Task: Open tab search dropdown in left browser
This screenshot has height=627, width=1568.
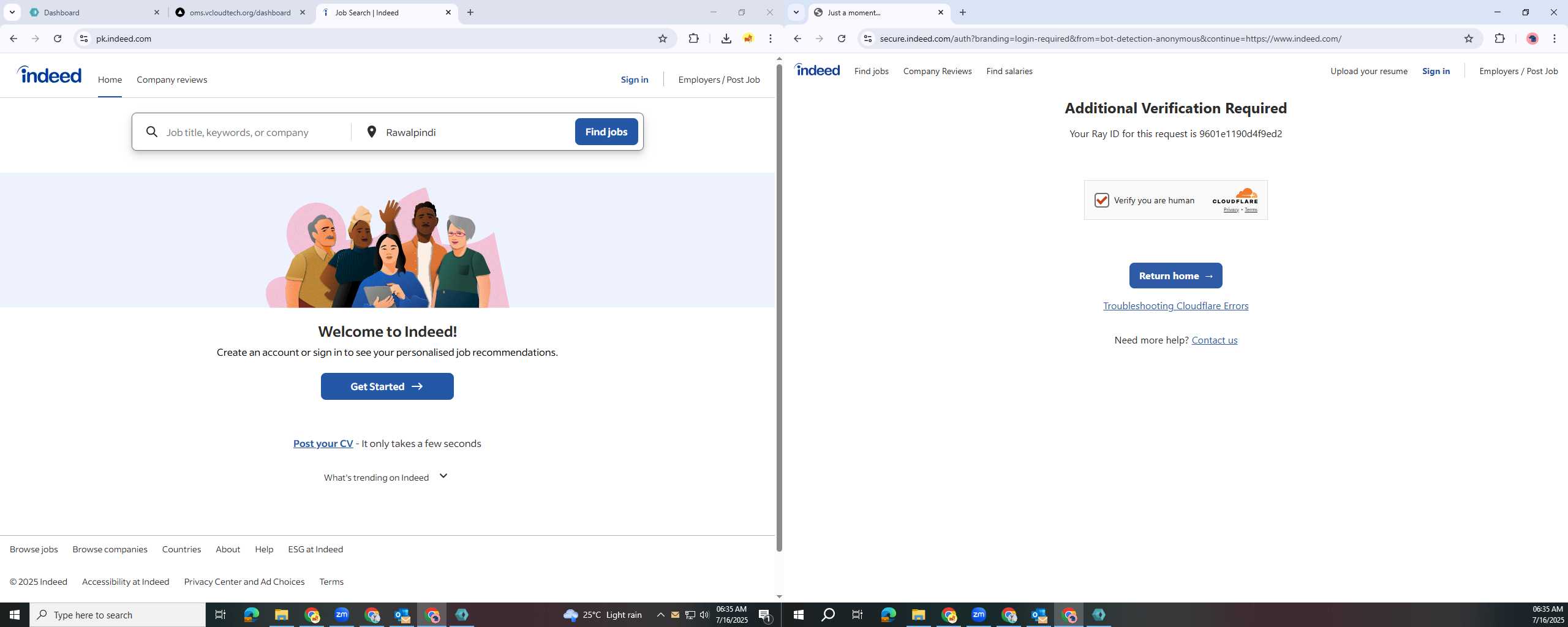Action: coord(12,12)
